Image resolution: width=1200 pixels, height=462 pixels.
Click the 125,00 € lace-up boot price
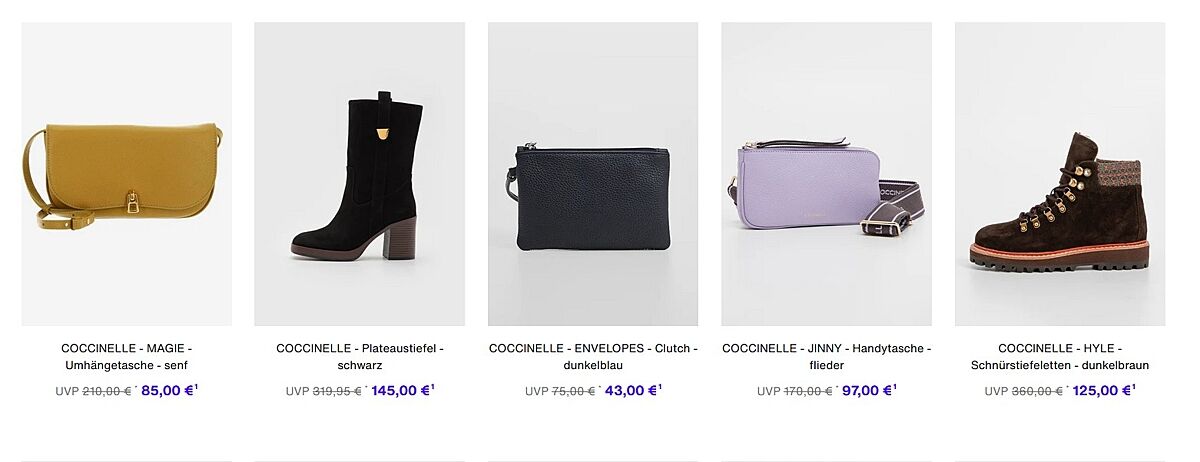pos(1102,391)
